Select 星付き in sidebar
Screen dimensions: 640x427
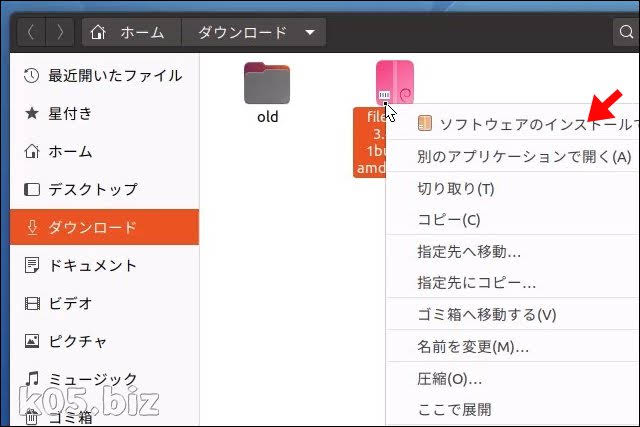coord(104,113)
